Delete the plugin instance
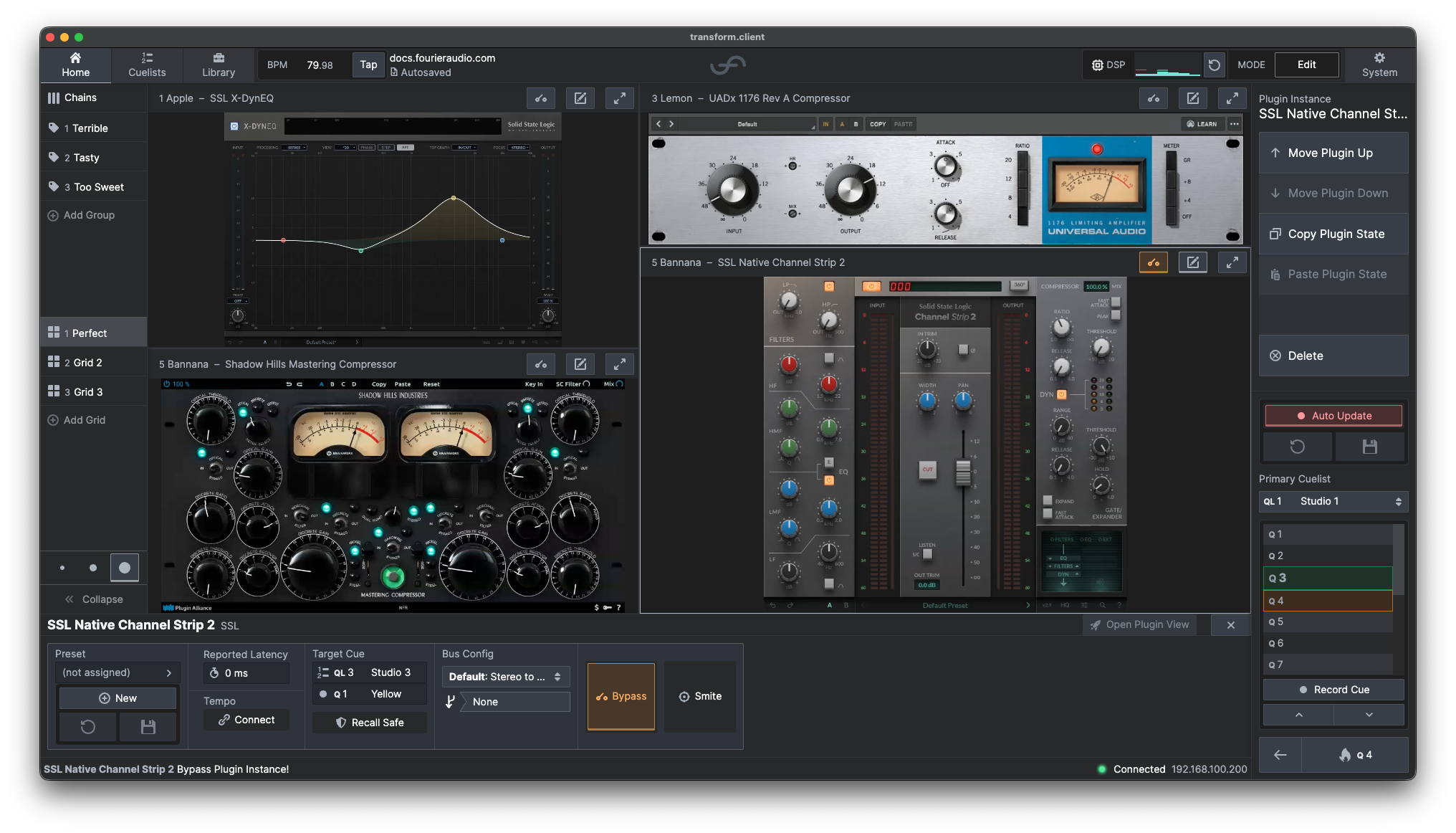The height and width of the screenshot is (833, 1456). pyautogui.click(x=1333, y=356)
